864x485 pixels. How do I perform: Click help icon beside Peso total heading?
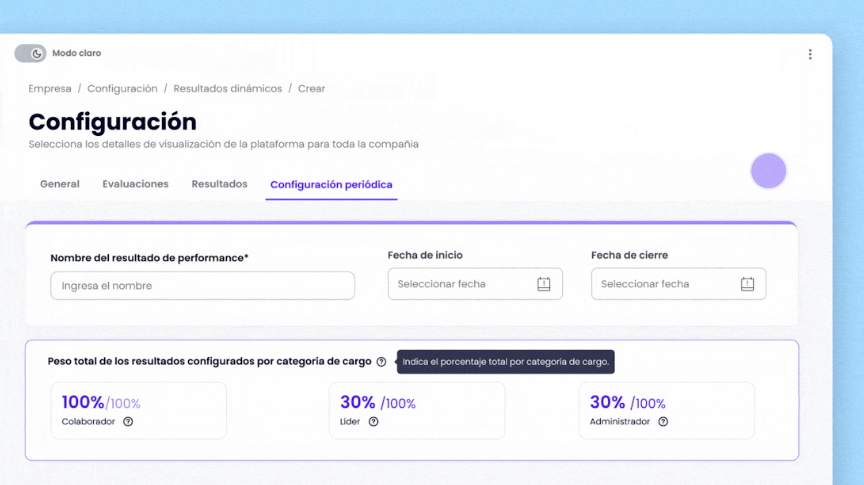[381, 362]
